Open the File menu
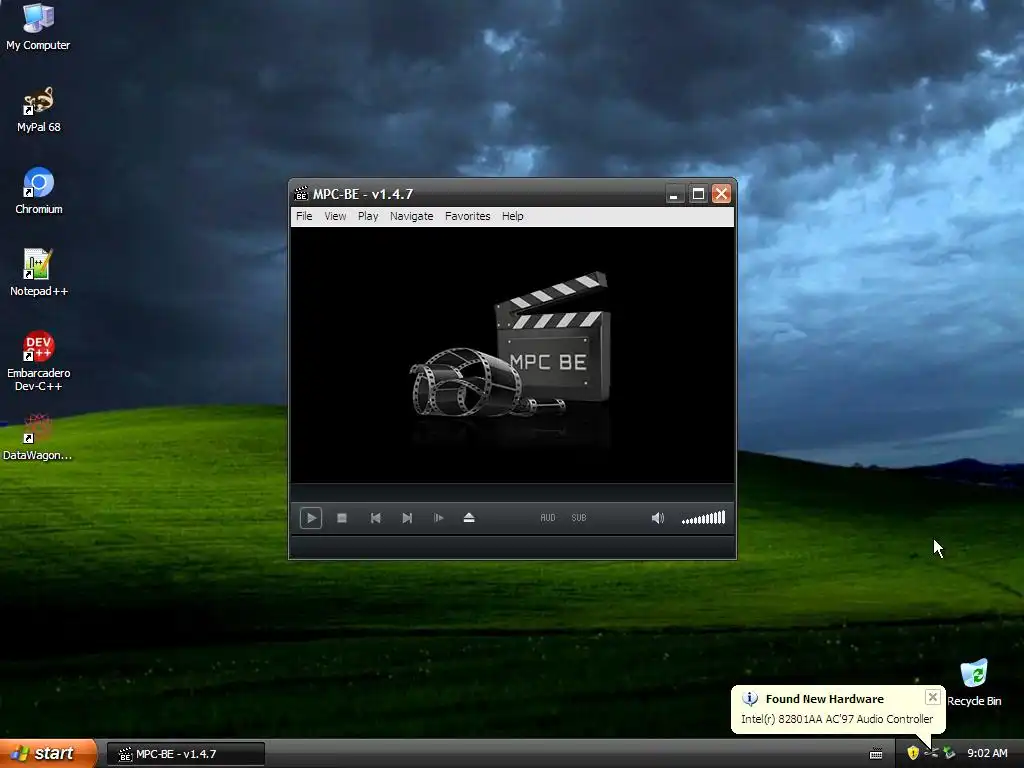1024x768 pixels. pos(304,216)
